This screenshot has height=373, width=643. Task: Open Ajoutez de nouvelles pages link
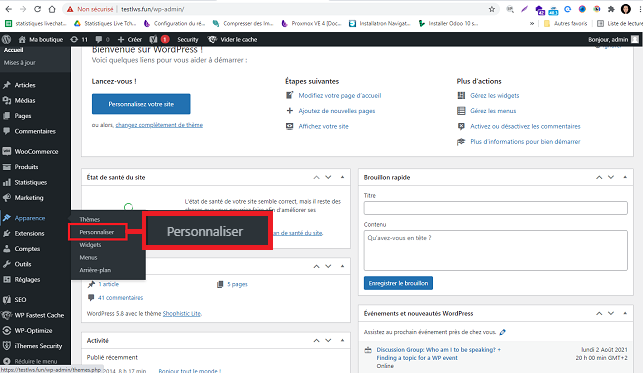(x=337, y=111)
